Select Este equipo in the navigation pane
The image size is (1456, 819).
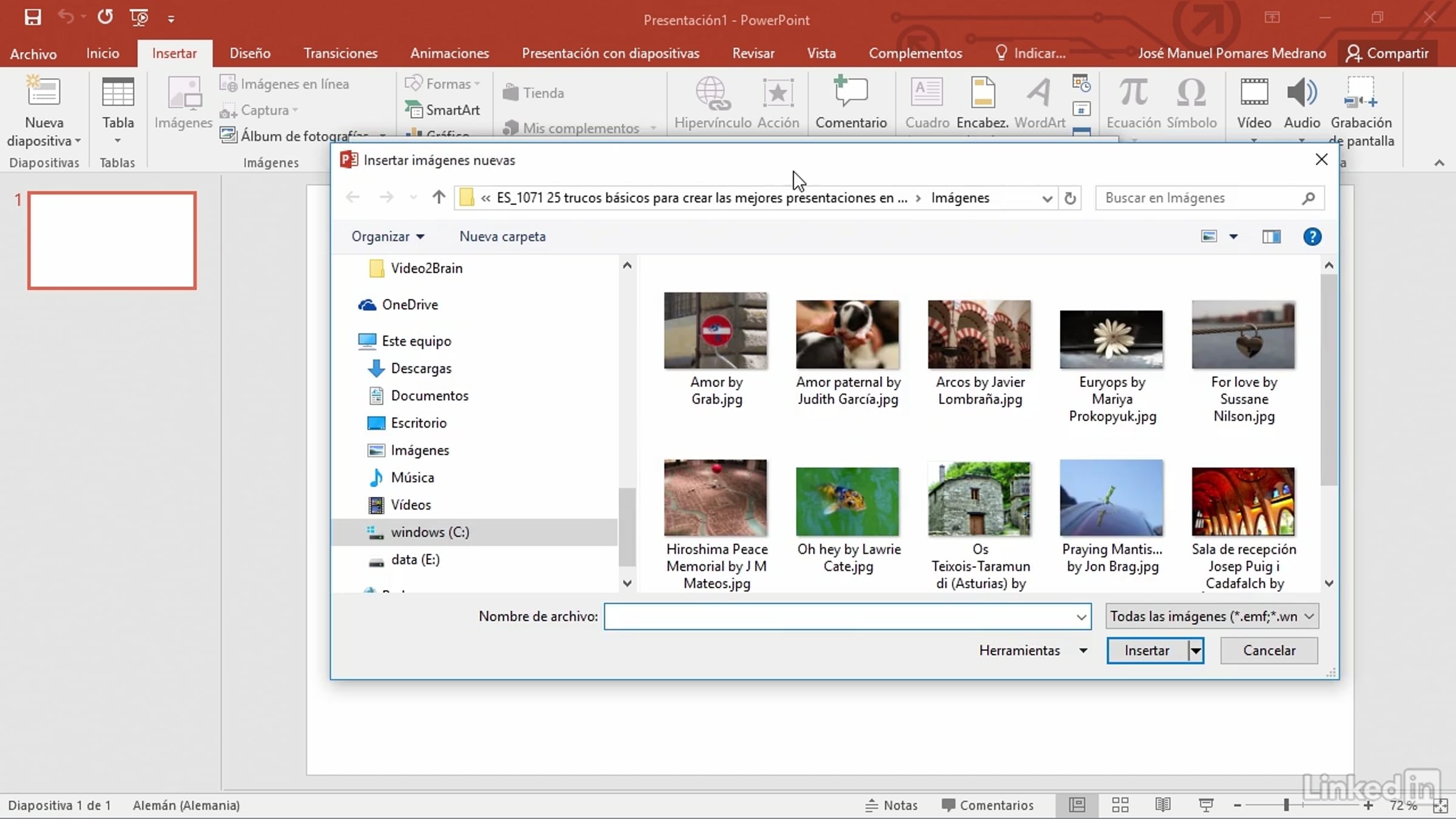[404, 341]
